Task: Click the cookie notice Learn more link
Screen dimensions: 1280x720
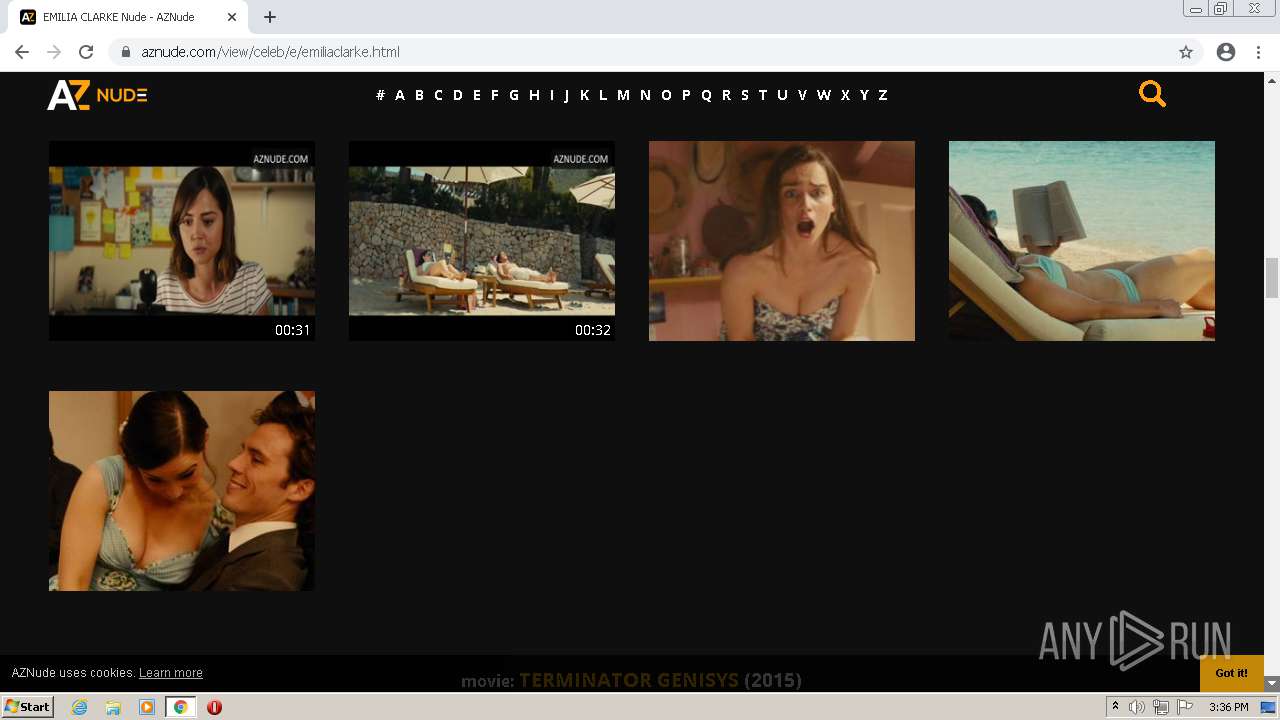Action: (171, 673)
